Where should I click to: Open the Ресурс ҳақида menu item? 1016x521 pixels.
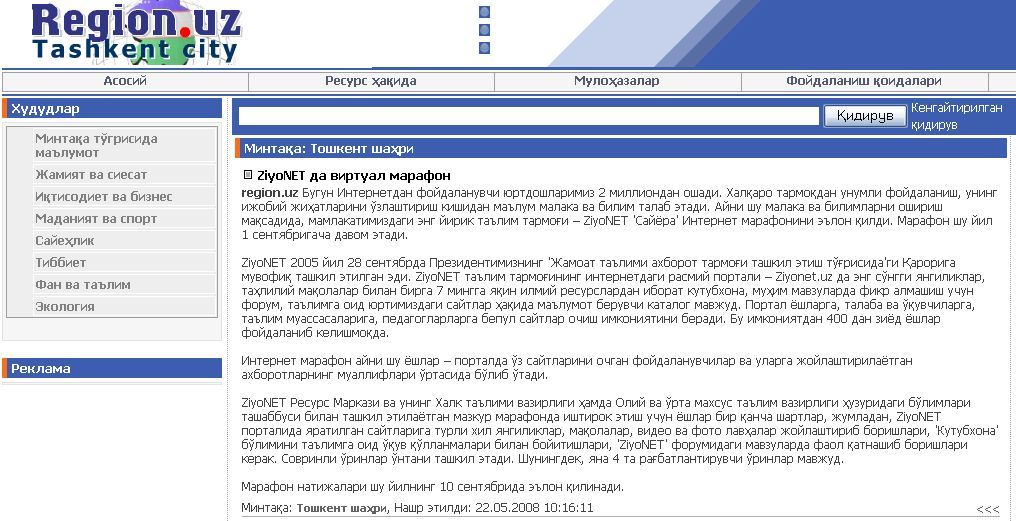(x=371, y=81)
